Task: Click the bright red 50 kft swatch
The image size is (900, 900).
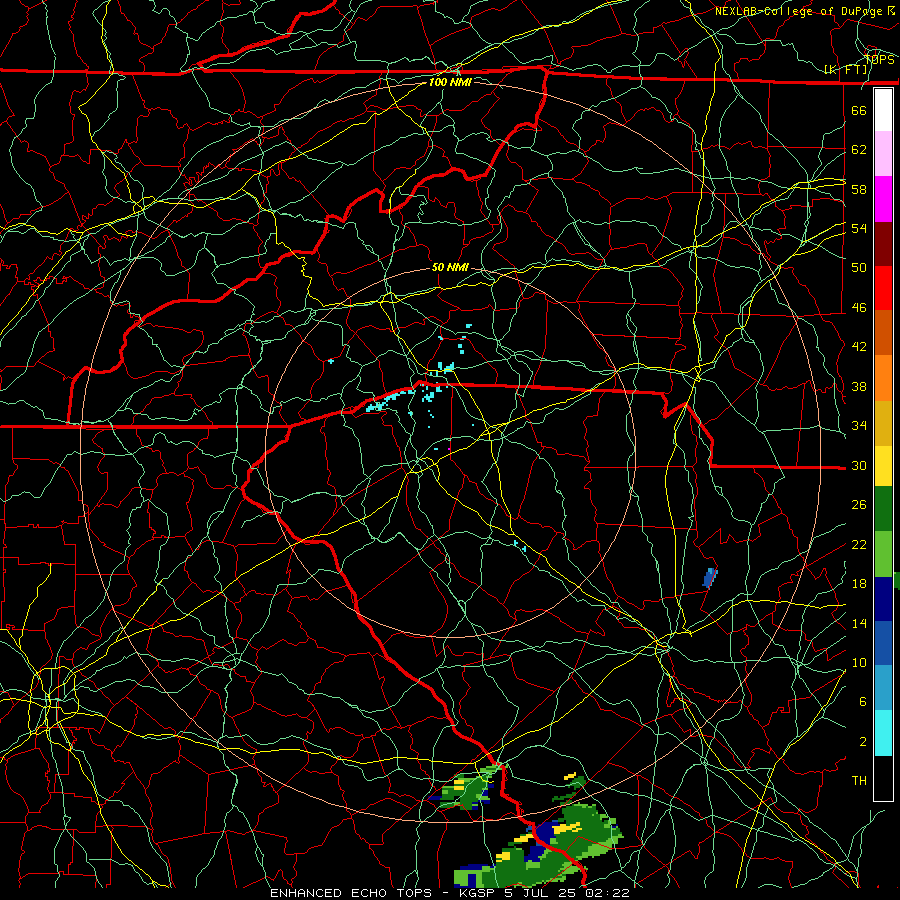Action: (883, 288)
